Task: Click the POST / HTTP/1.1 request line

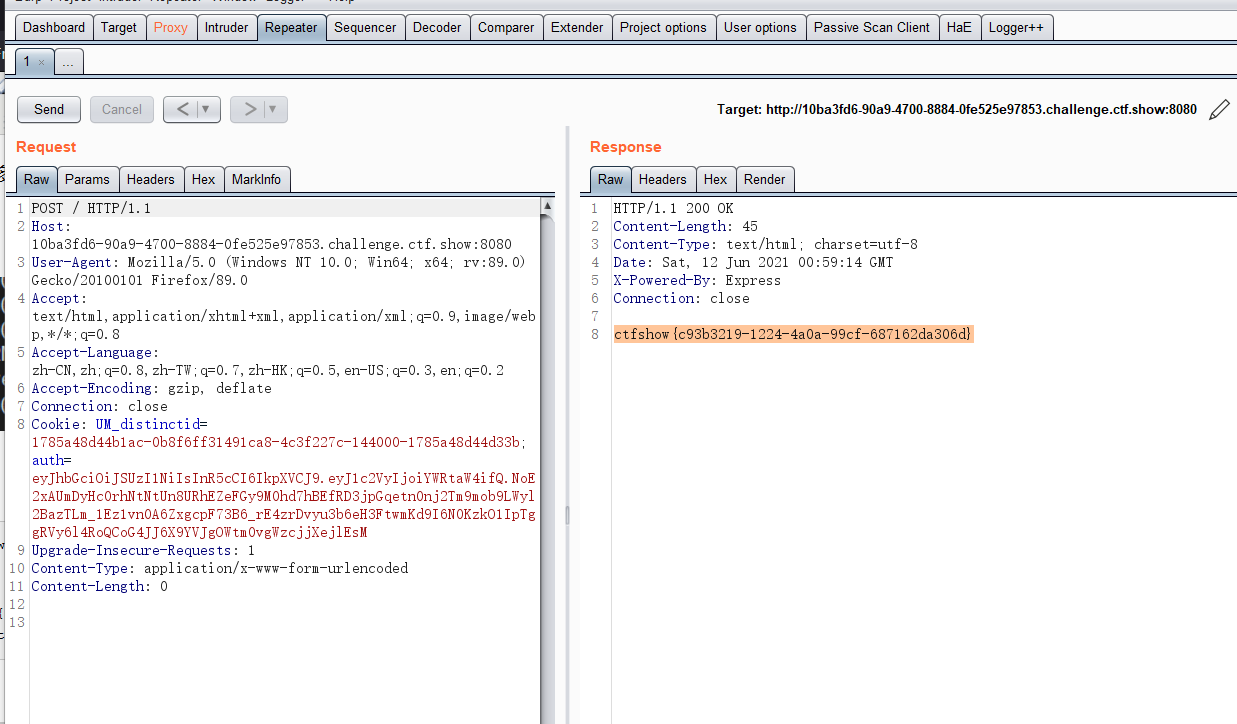Action: click(91, 208)
